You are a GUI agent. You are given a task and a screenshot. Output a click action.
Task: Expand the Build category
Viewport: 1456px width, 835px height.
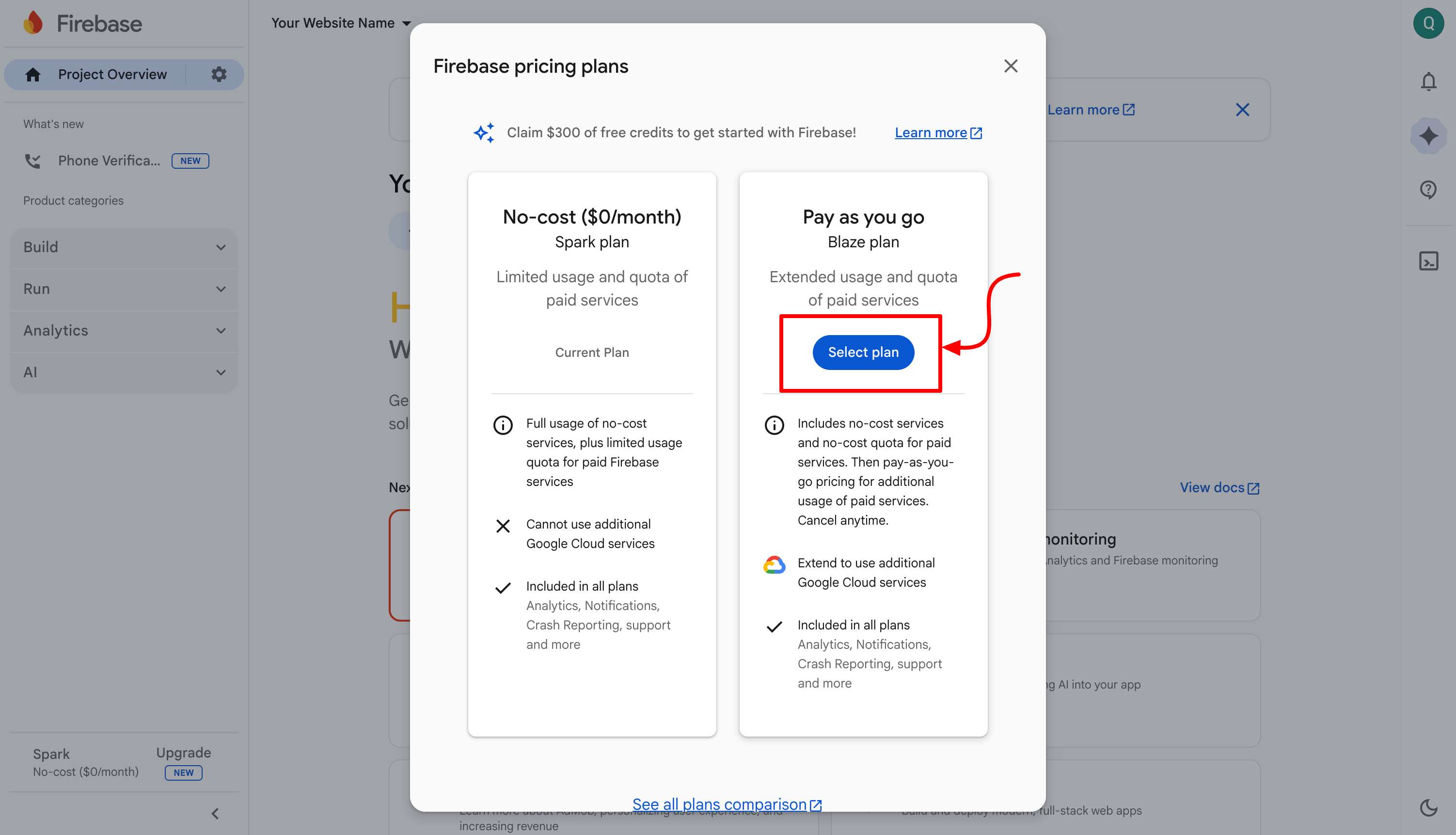[124, 247]
